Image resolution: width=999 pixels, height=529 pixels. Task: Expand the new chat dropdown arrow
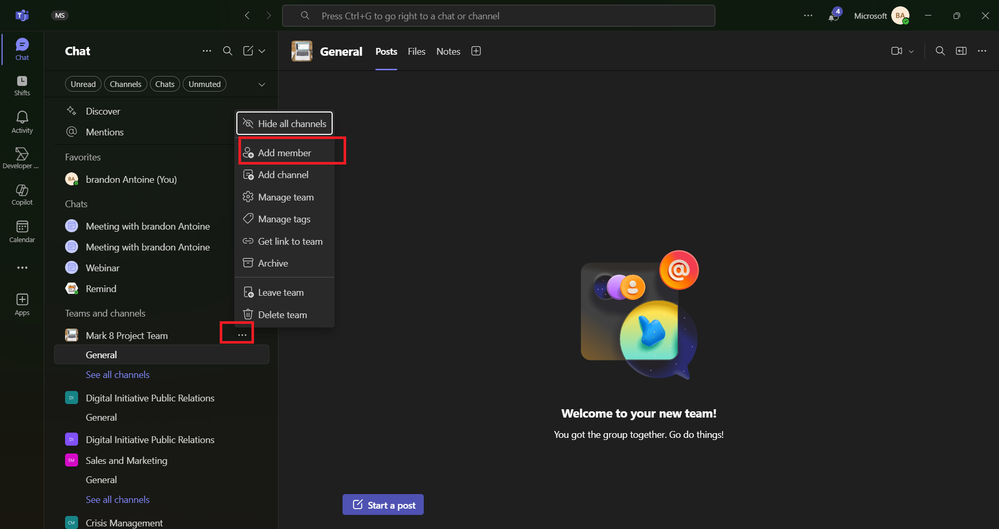pyautogui.click(x=262, y=51)
